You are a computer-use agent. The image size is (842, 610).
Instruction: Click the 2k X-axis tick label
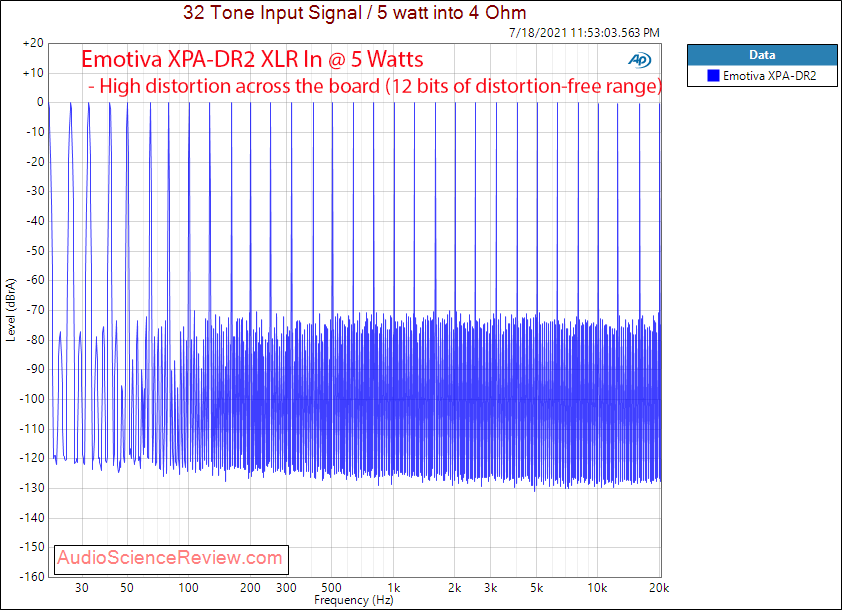pyautogui.click(x=455, y=588)
